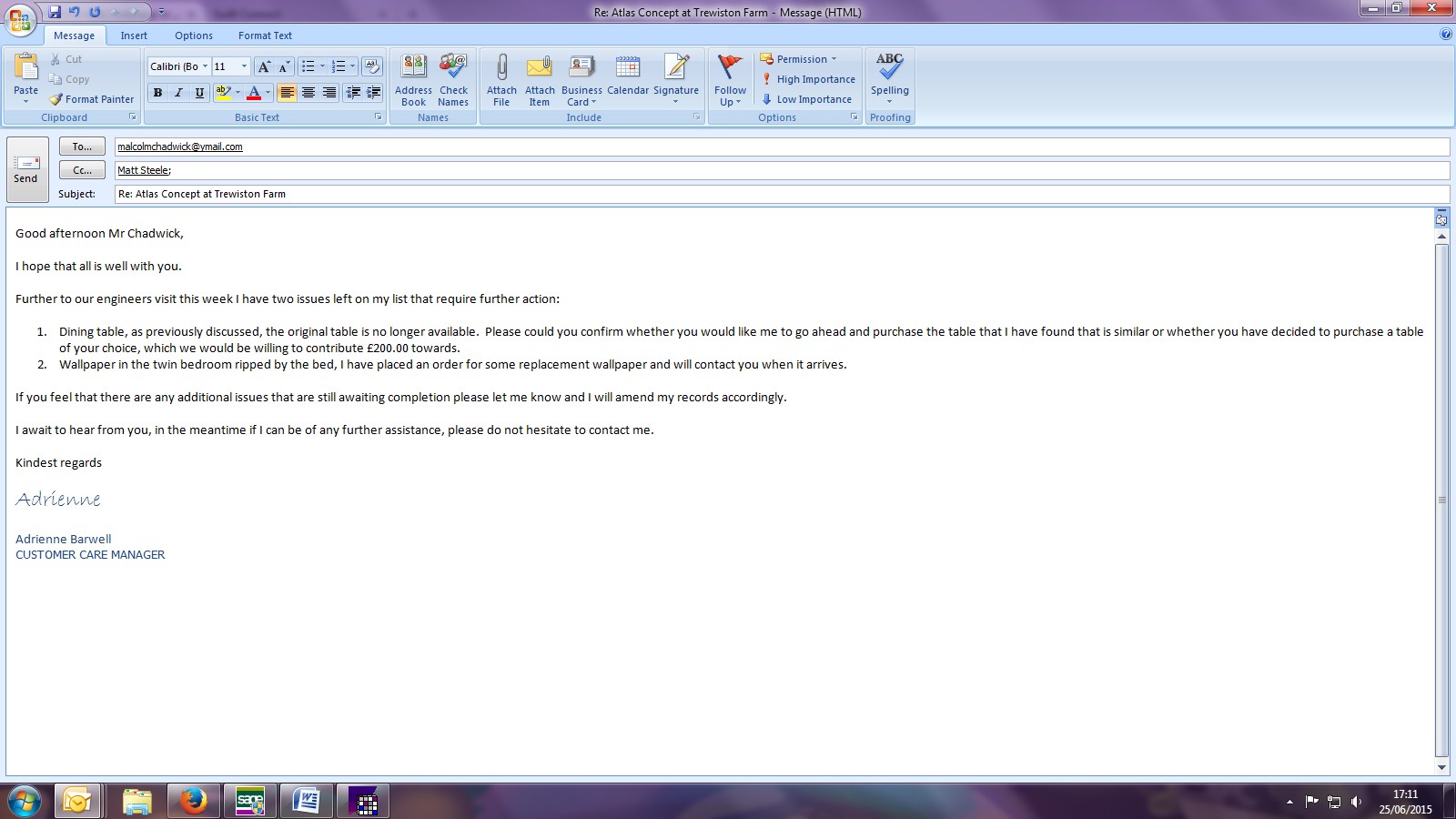Open Windows Explorer from the taskbar

click(x=136, y=801)
